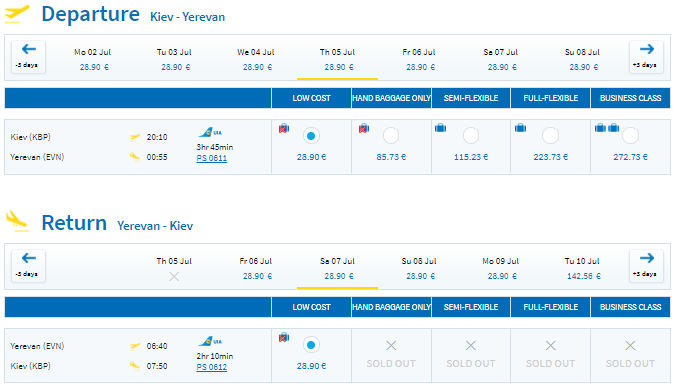Select Business Class fare 272.73 € radio

point(630,136)
